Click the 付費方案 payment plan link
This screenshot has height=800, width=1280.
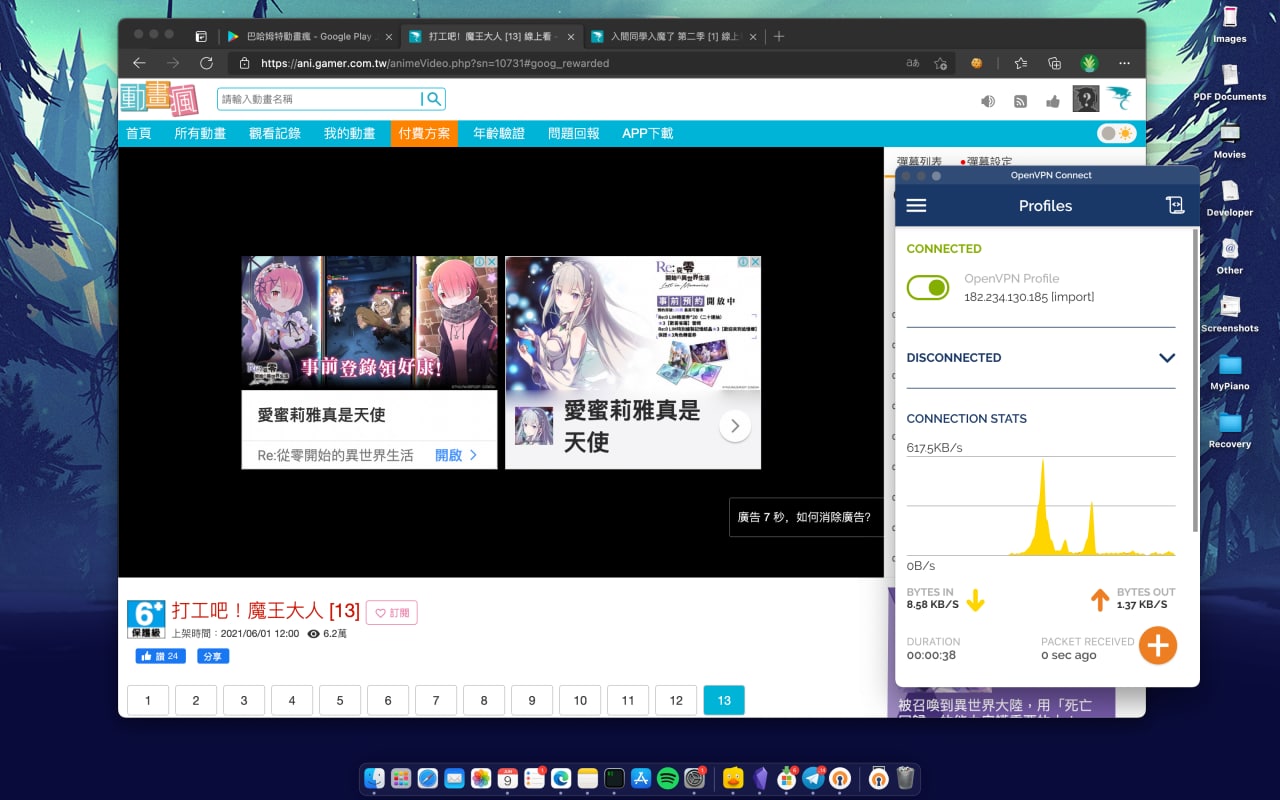pyautogui.click(x=424, y=133)
